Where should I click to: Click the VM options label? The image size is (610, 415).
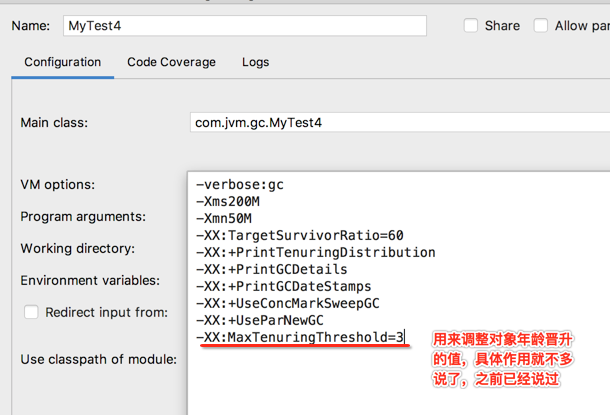click(x=58, y=184)
